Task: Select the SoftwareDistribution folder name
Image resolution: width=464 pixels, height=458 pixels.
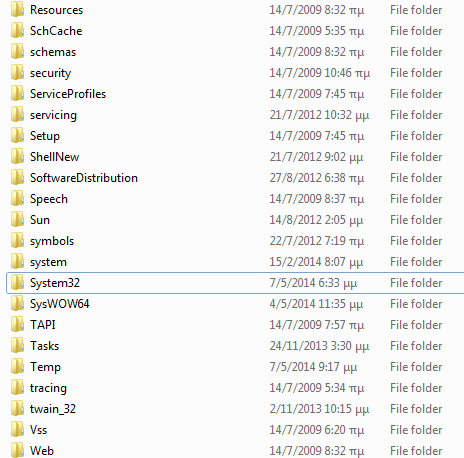Action: [x=84, y=178]
